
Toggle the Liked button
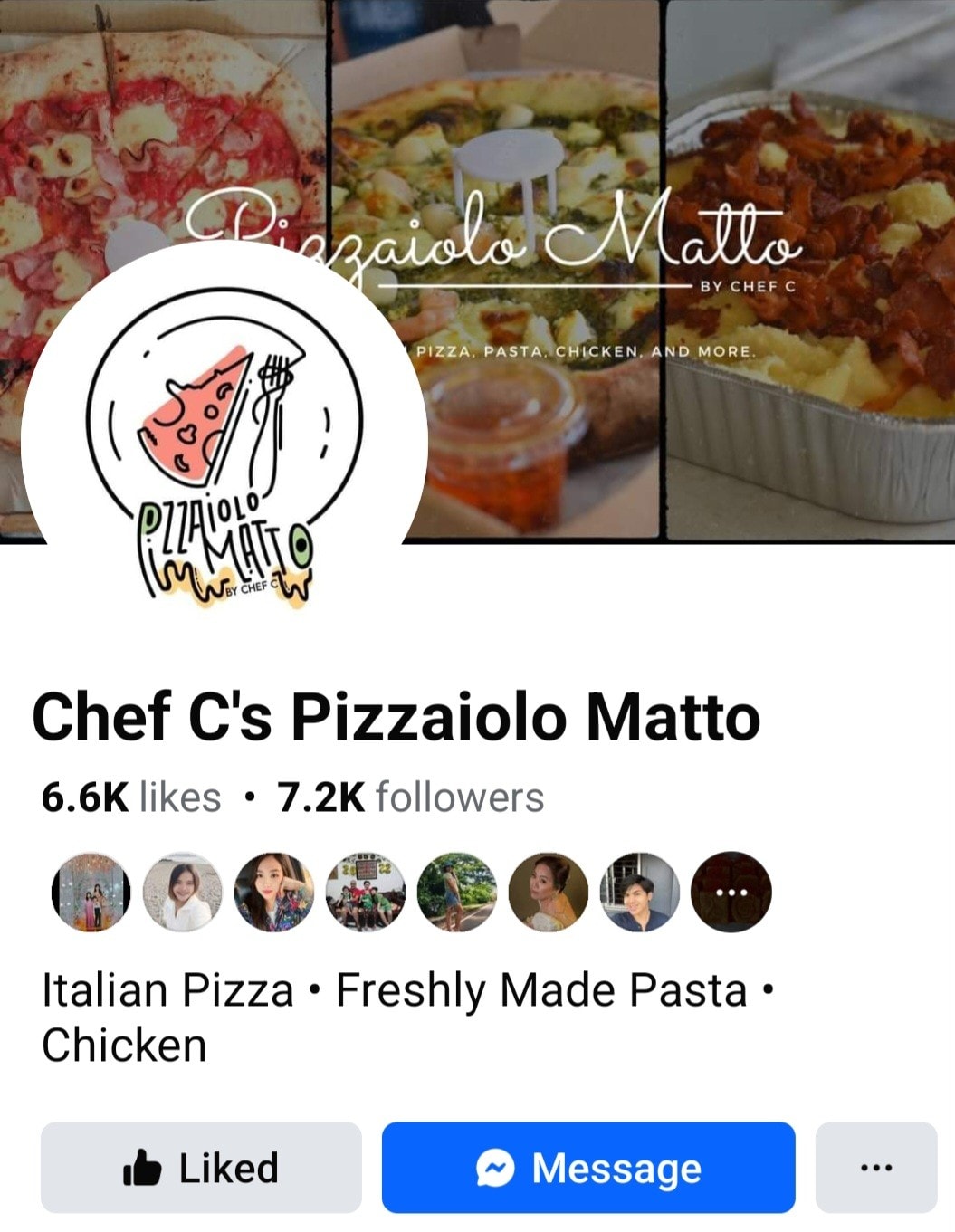(x=201, y=1168)
